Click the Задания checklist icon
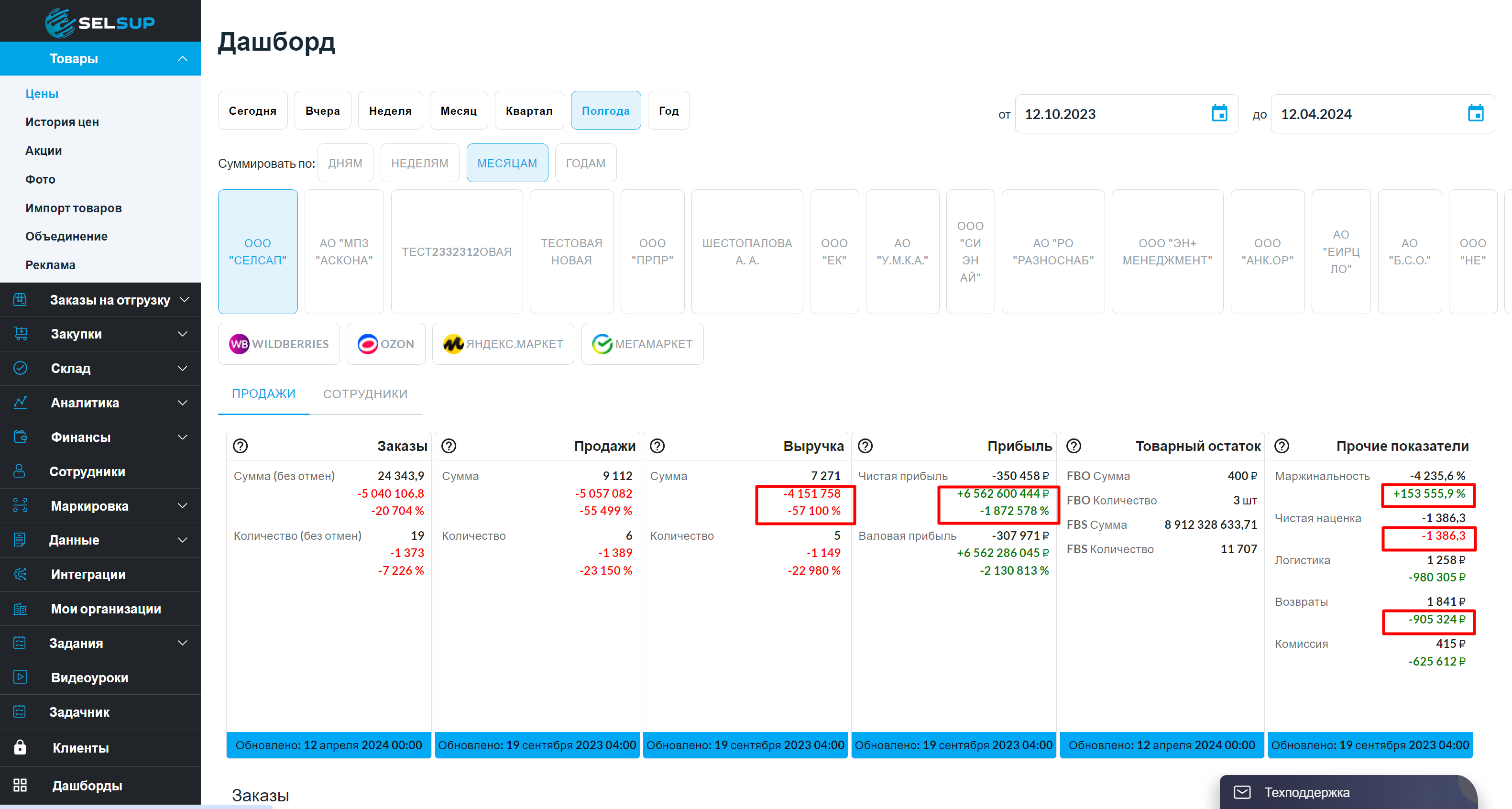The image size is (1512, 809). coord(20,643)
